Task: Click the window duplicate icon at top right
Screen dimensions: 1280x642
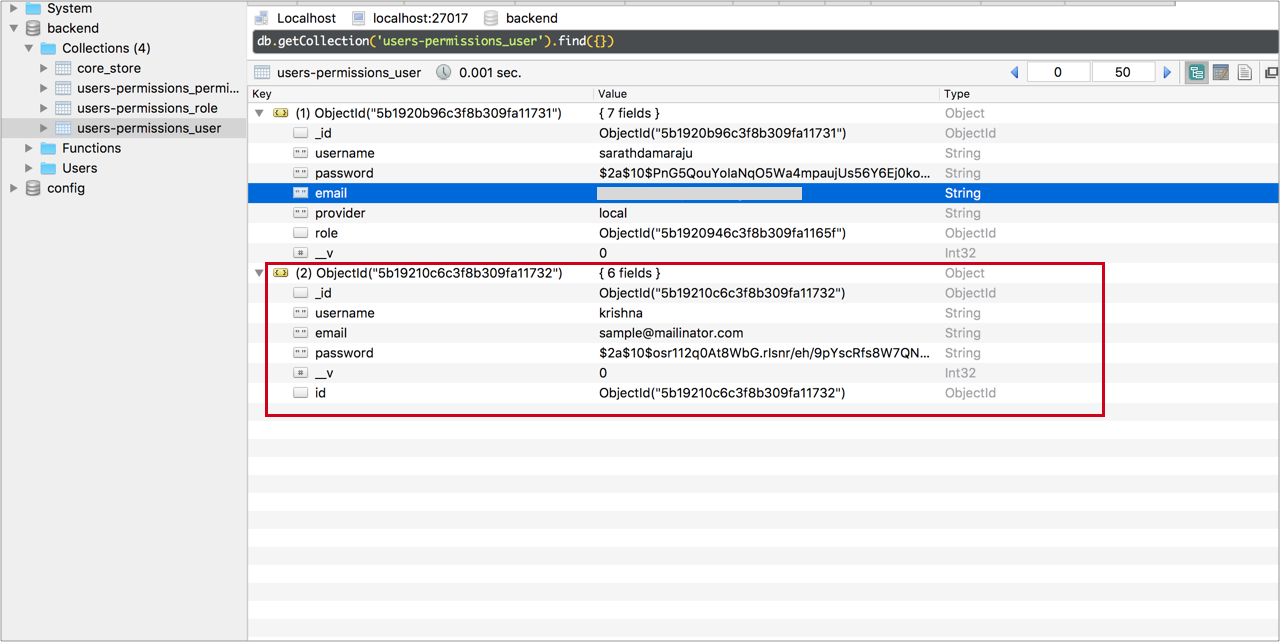Action: [x=1271, y=72]
